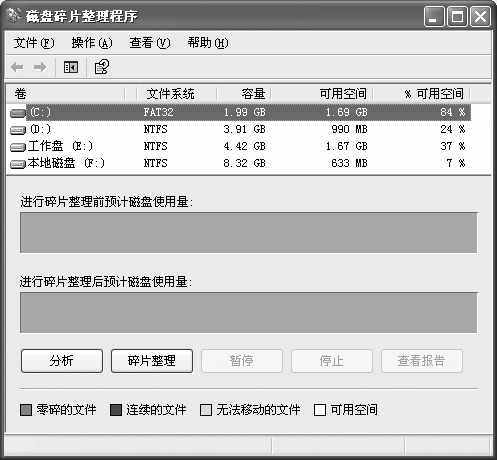Click the disk usage bar after defragmentation

(249, 313)
